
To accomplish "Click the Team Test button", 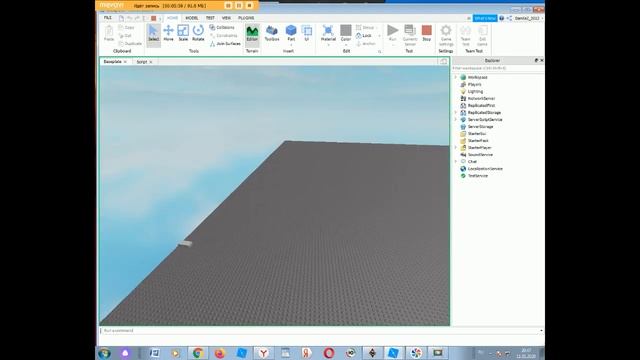I will click(465, 35).
